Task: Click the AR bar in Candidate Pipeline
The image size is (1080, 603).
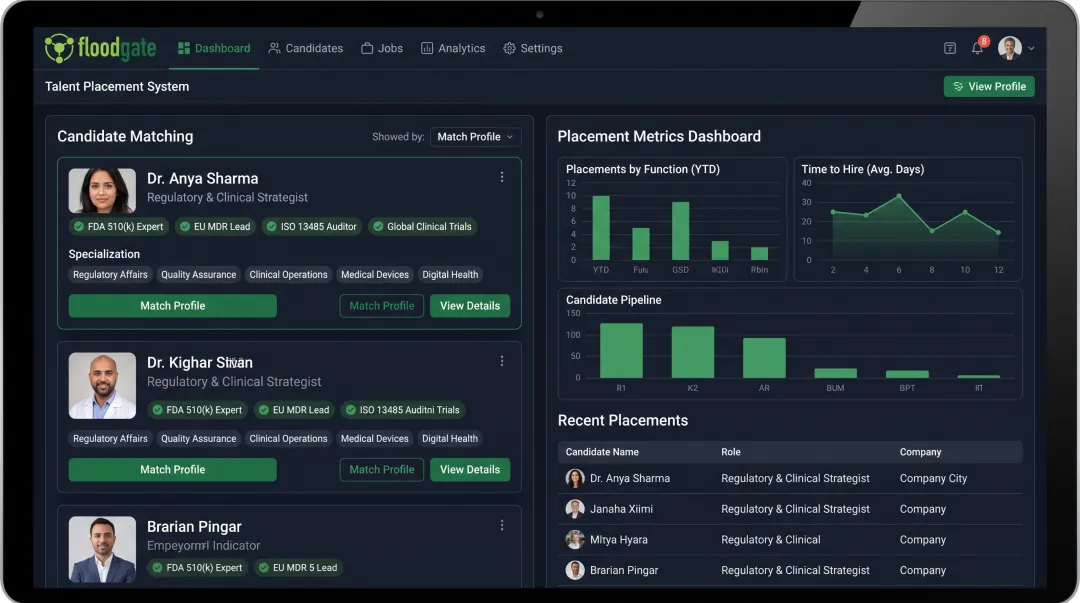Action: point(764,358)
